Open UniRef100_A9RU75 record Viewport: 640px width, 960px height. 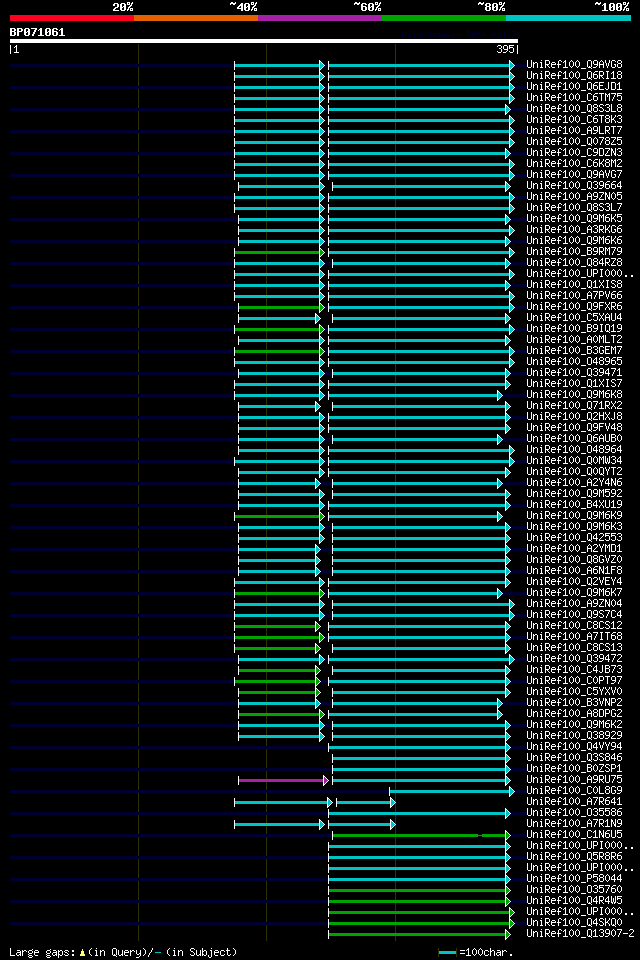point(574,781)
